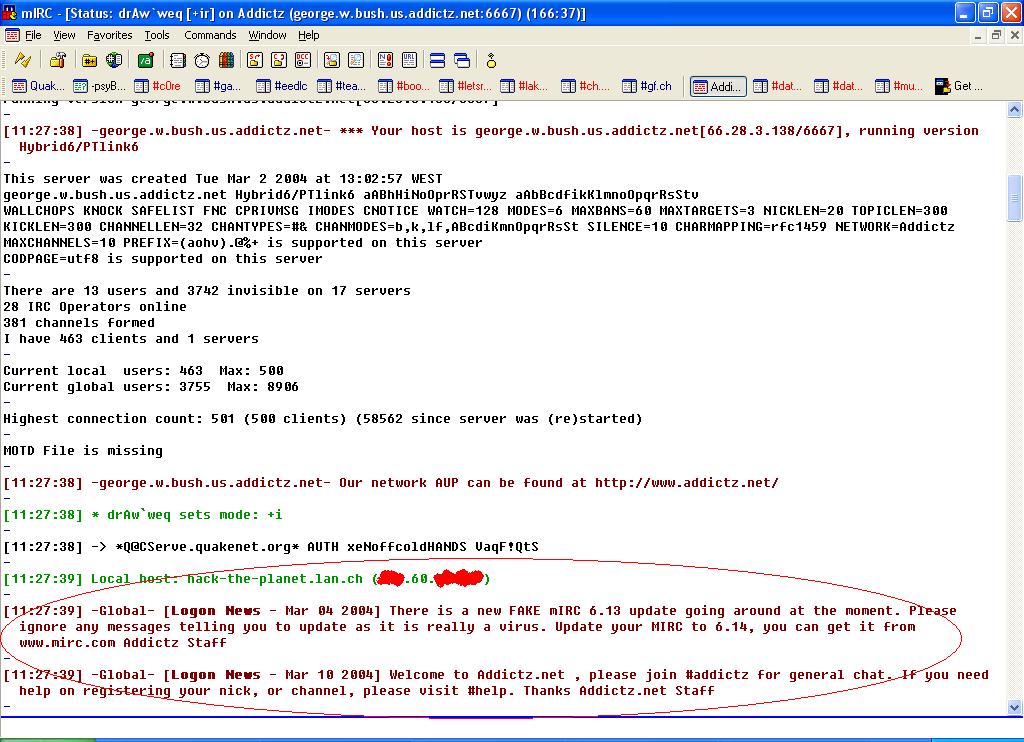Viewport: 1024px width, 742px height.
Task: Click '381 channels formed' line
Action: [79, 323]
